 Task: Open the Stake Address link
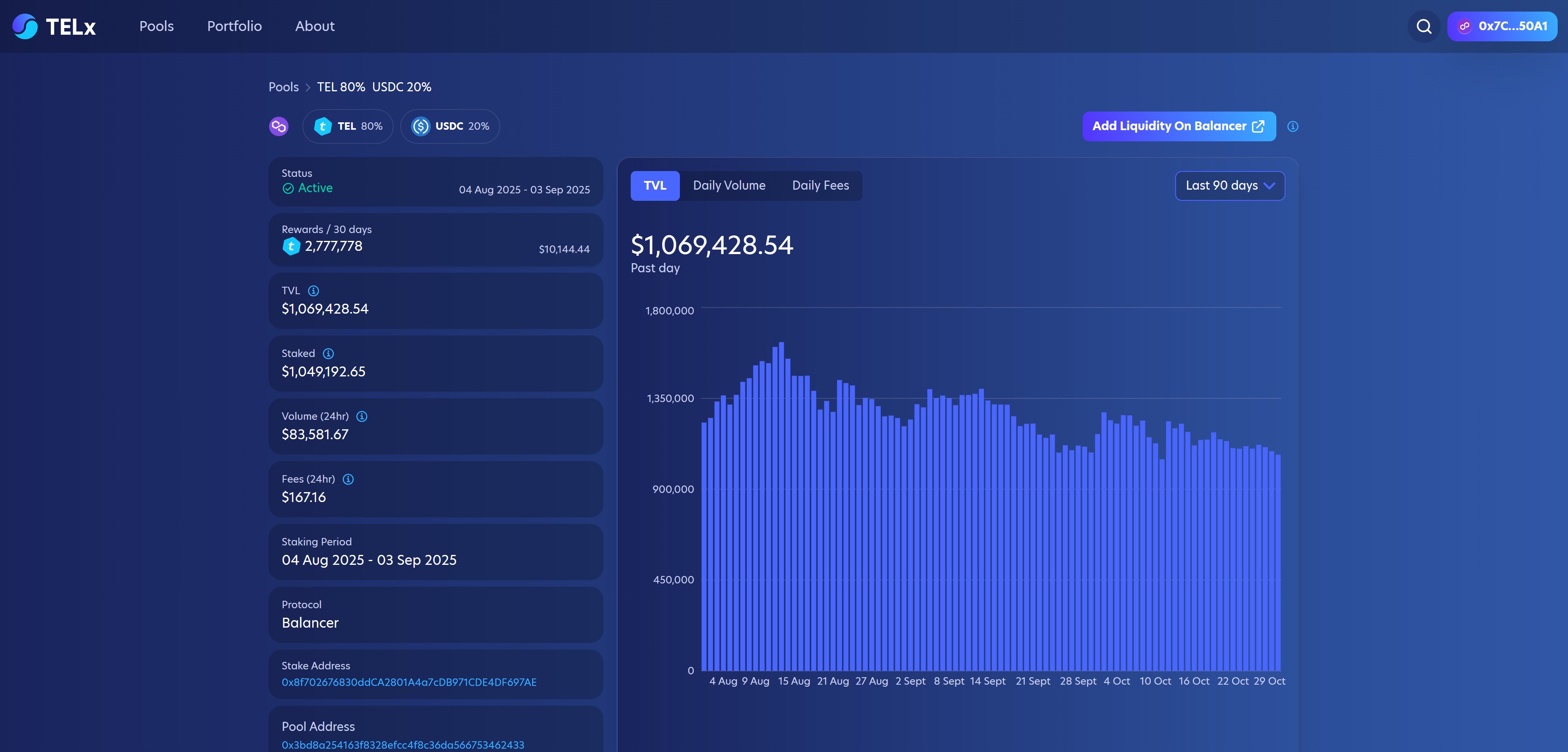(x=409, y=682)
